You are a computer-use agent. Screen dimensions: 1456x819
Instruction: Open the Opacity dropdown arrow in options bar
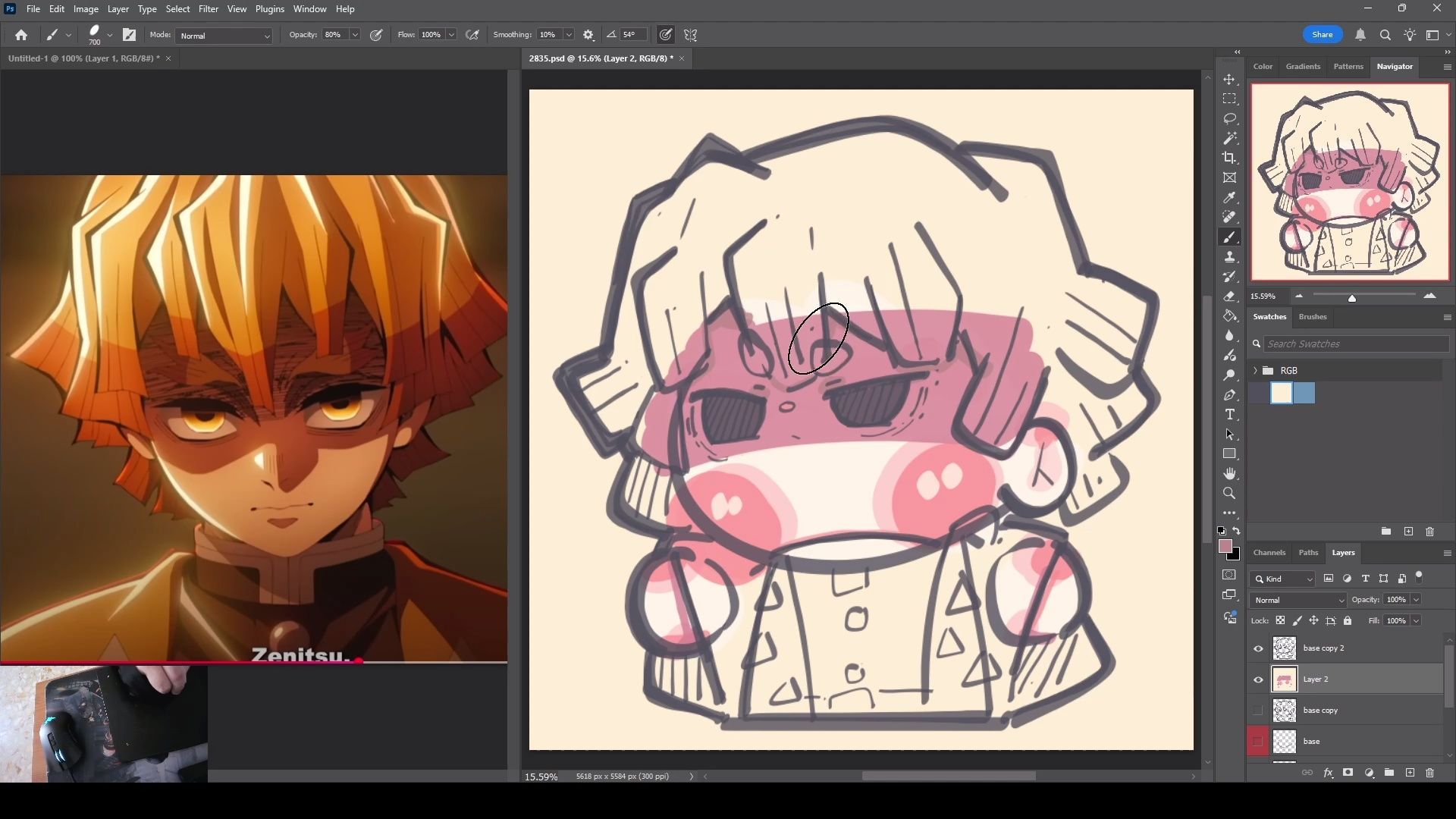pyautogui.click(x=354, y=35)
